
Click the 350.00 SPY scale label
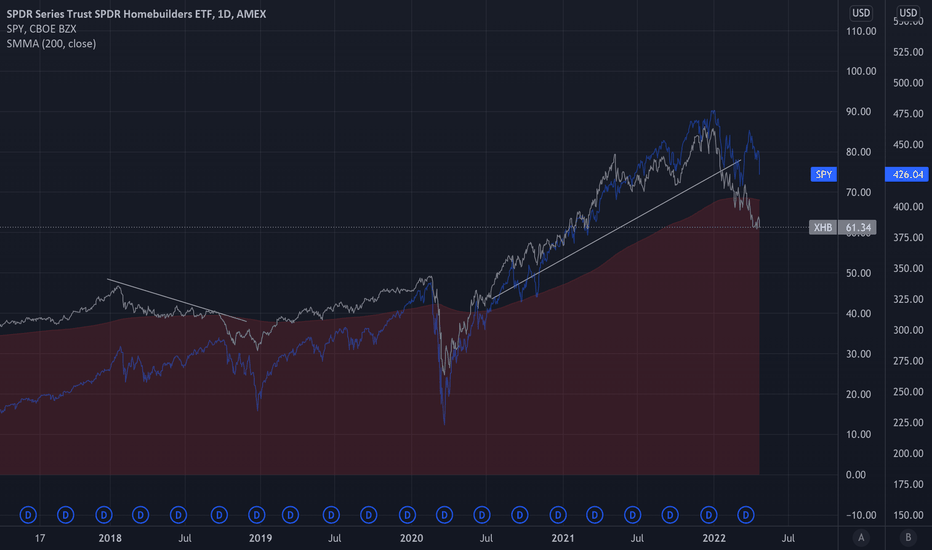click(x=908, y=269)
